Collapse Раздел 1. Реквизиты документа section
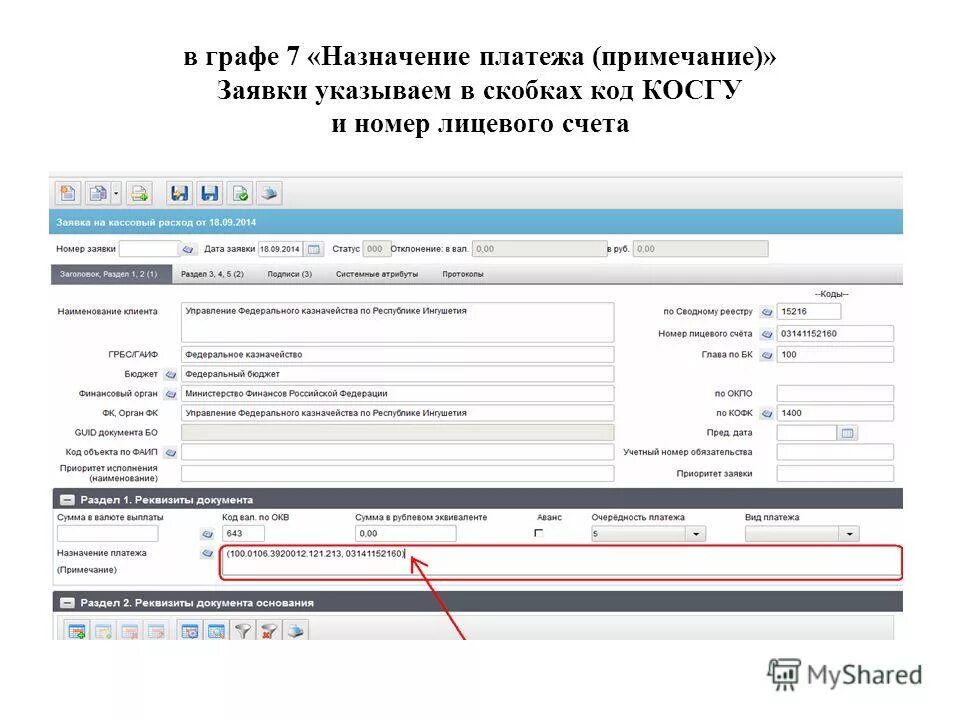This screenshot has height=720, width=960. click(66, 496)
